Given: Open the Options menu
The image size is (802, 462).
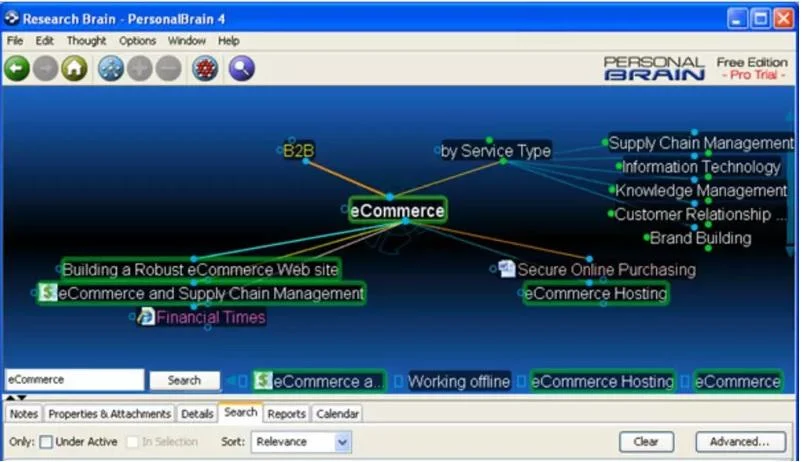Looking at the screenshot, I should point(138,40).
